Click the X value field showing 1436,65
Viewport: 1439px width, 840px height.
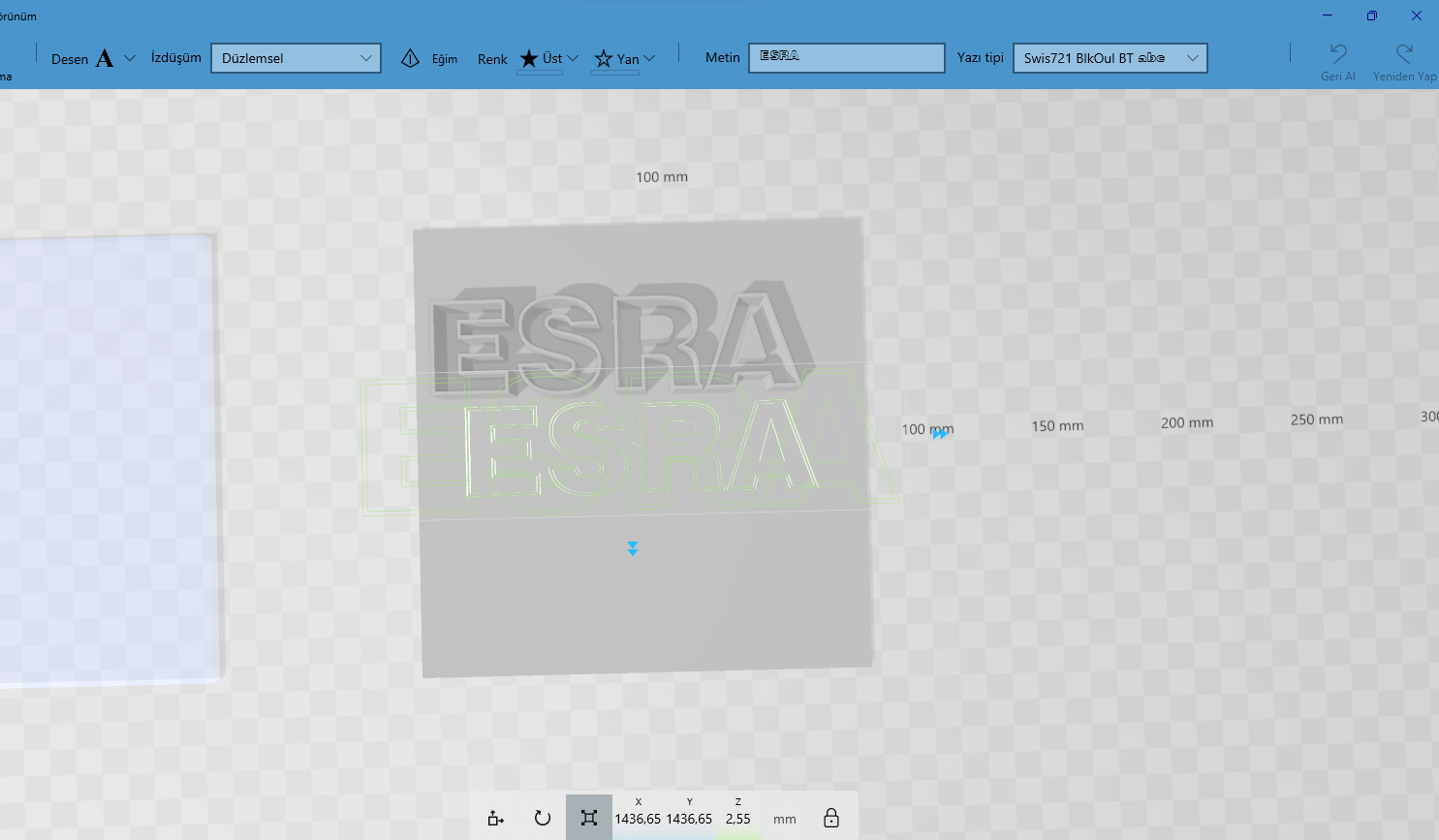pos(639,818)
